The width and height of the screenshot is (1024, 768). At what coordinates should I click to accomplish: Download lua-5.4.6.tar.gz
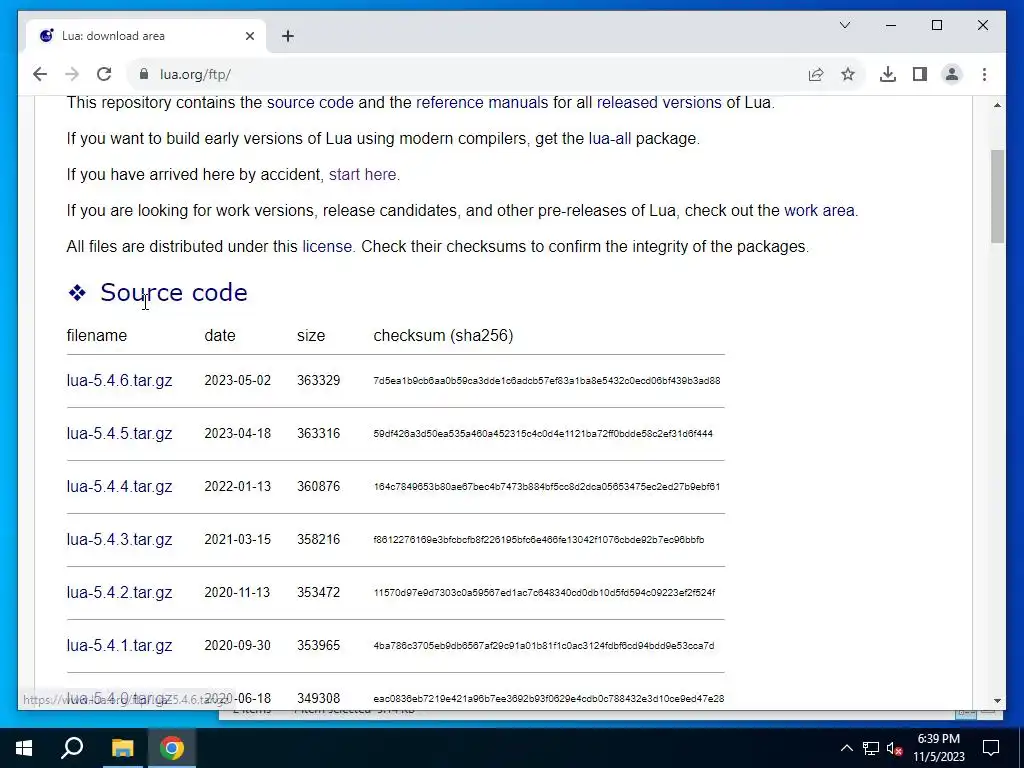pos(120,381)
